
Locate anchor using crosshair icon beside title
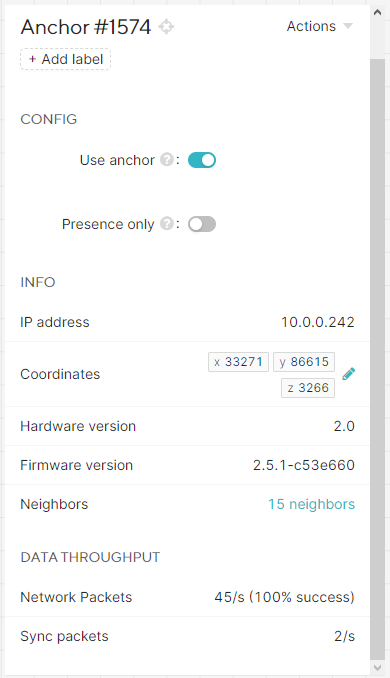[x=166, y=27]
